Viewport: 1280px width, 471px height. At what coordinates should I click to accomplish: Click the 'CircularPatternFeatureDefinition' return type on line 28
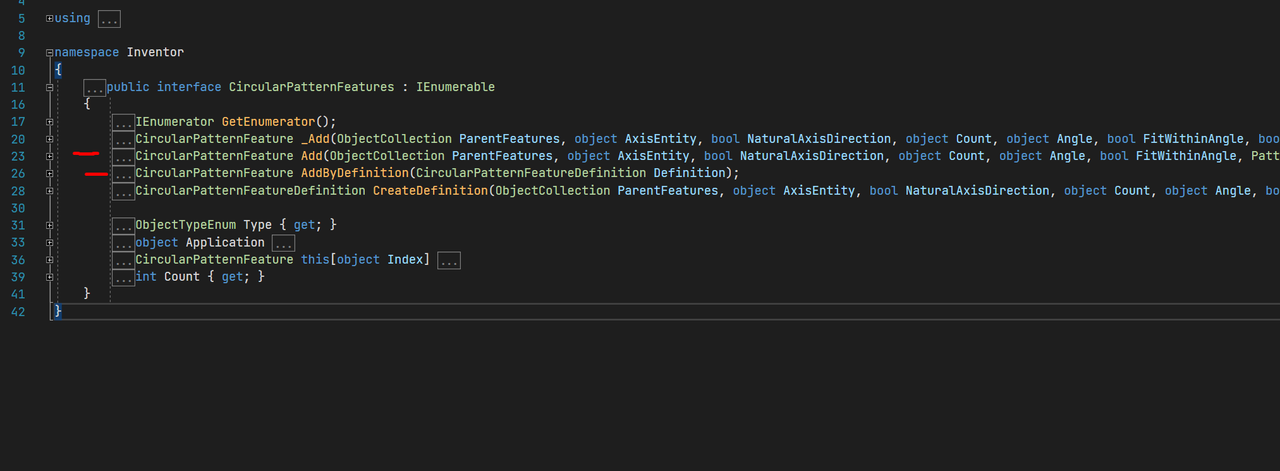click(x=250, y=190)
